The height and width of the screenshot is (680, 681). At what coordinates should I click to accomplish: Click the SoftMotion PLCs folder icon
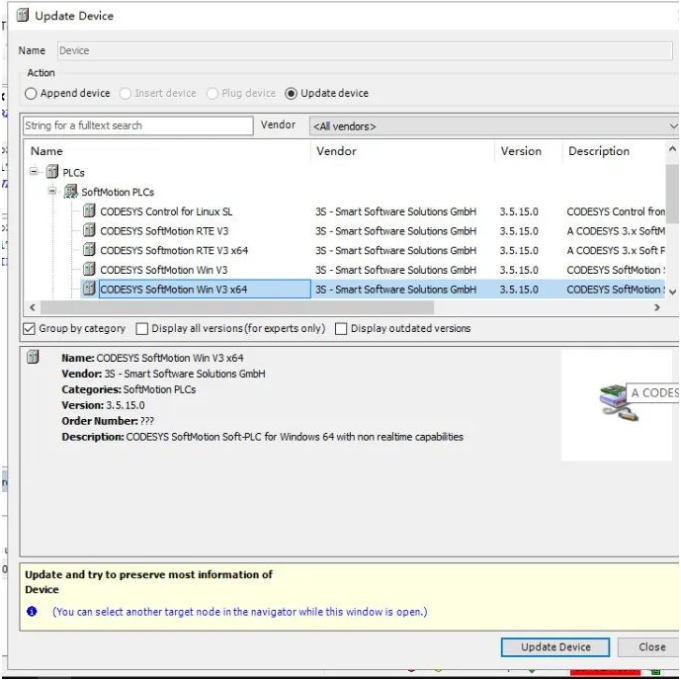pyautogui.click(x=70, y=191)
